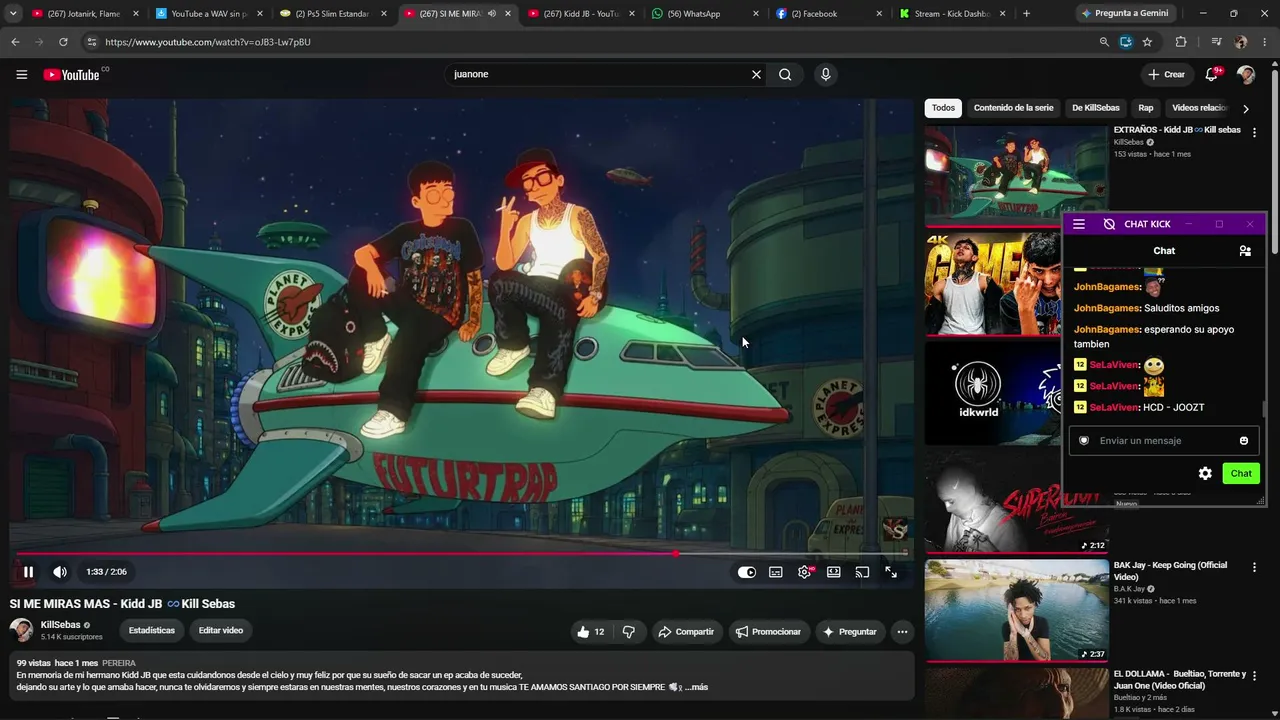Screen dimensions: 1280x720
Task: Install app via address bar icon
Action: [1126, 42]
